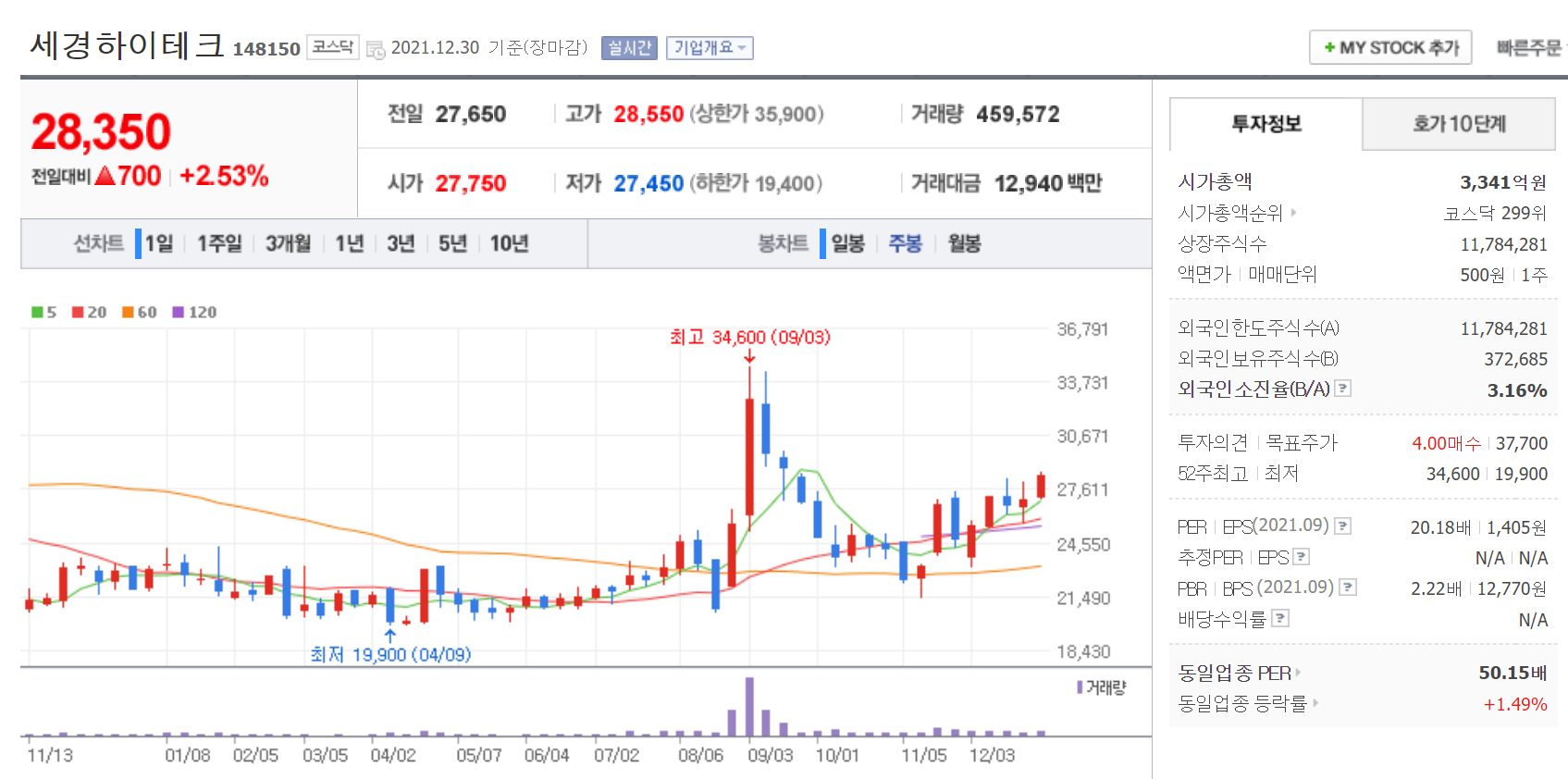Click the orange 60-day moving average legend
The width and height of the screenshot is (1568, 779).
point(140,312)
